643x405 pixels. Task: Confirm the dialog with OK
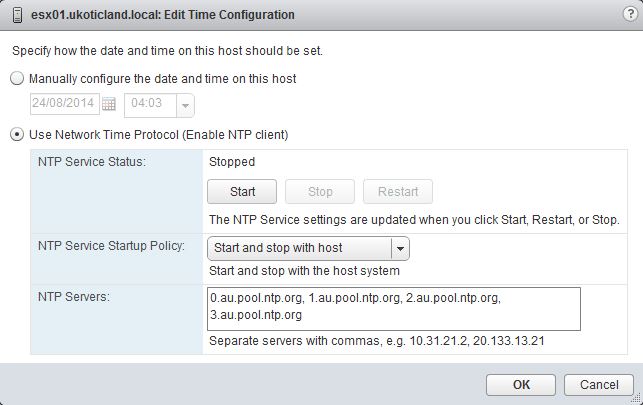521,385
